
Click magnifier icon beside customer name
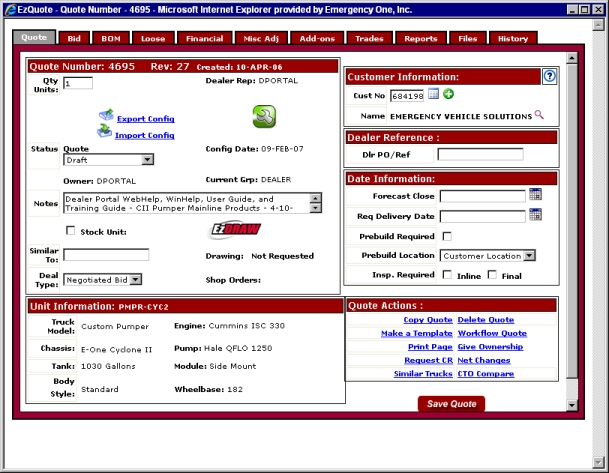pyautogui.click(x=539, y=115)
